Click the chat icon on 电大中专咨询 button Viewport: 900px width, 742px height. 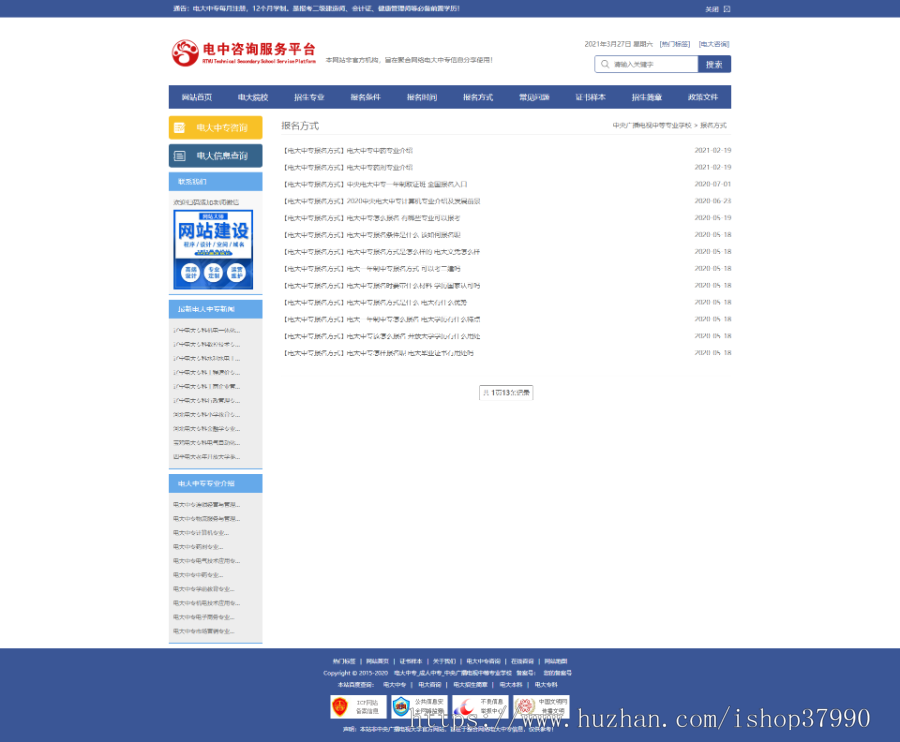(180, 128)
